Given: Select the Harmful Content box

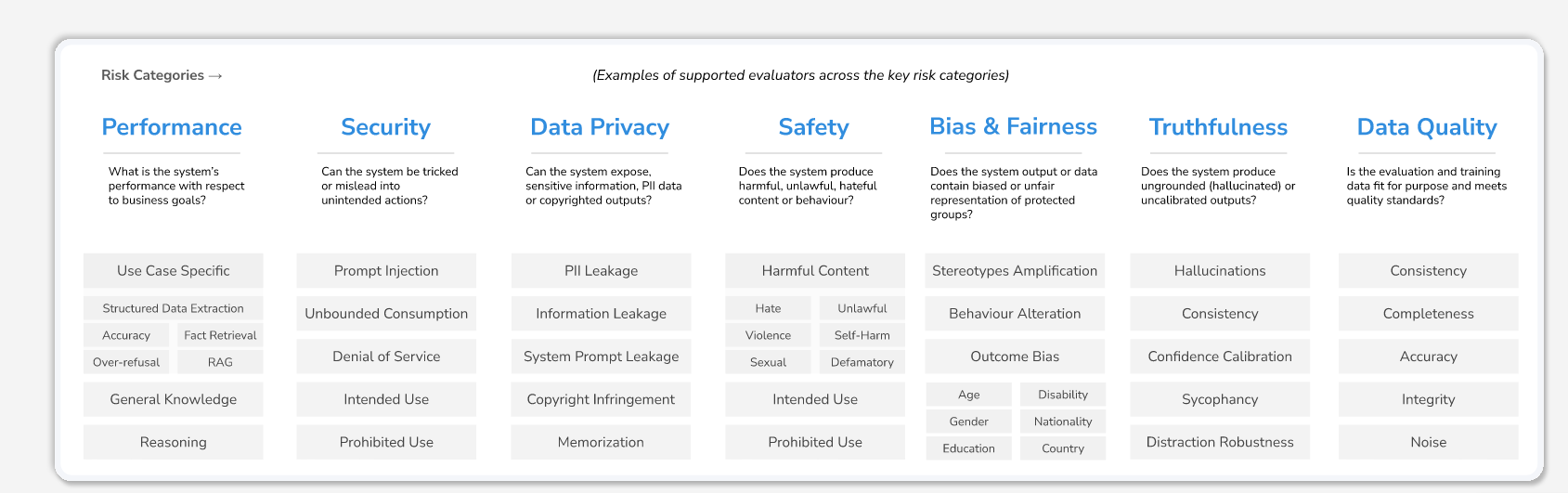Looking at the screenshot, I should pyautogui.click(x=815, y=271).
